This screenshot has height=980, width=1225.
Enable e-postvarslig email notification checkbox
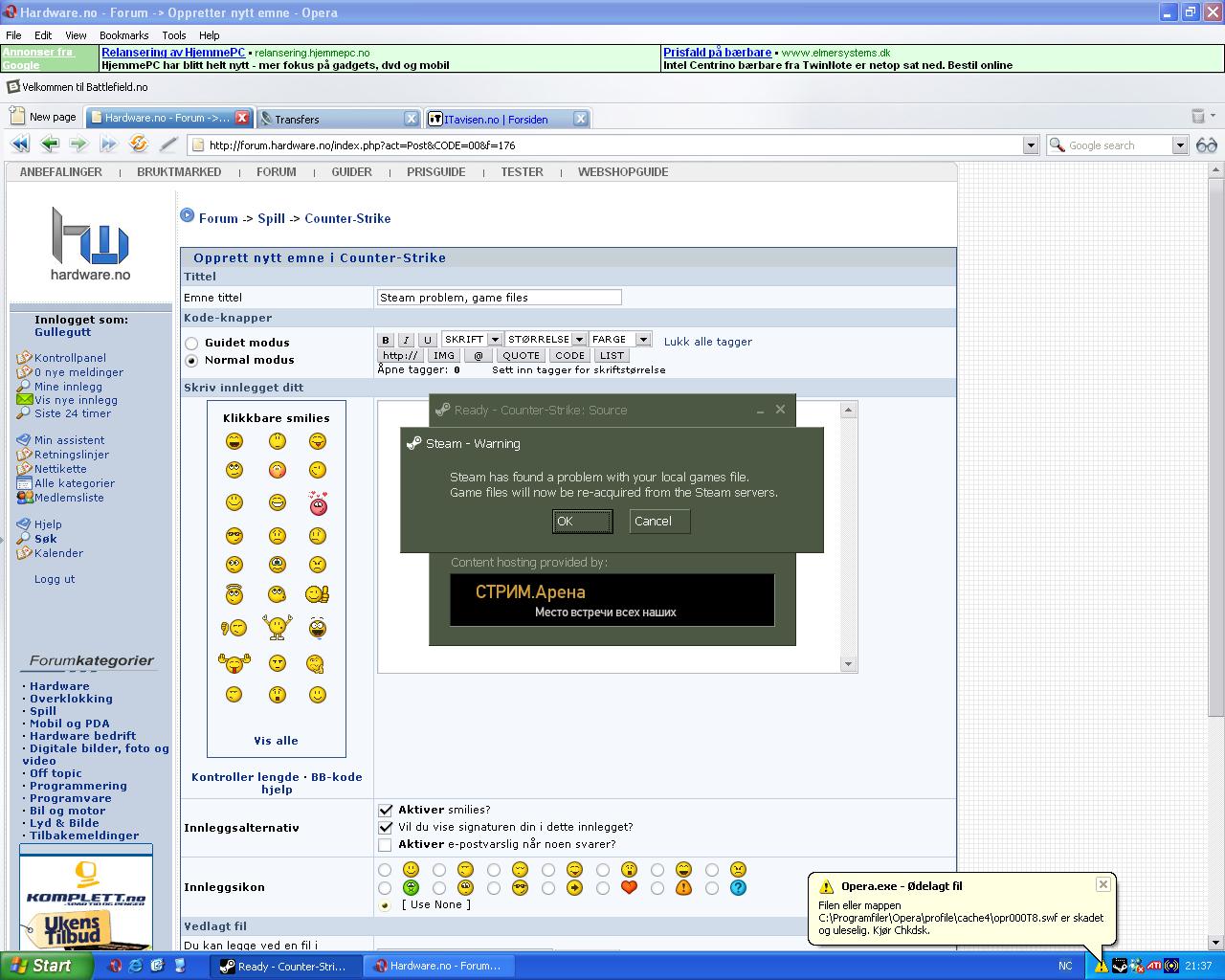tap(385, 844)
